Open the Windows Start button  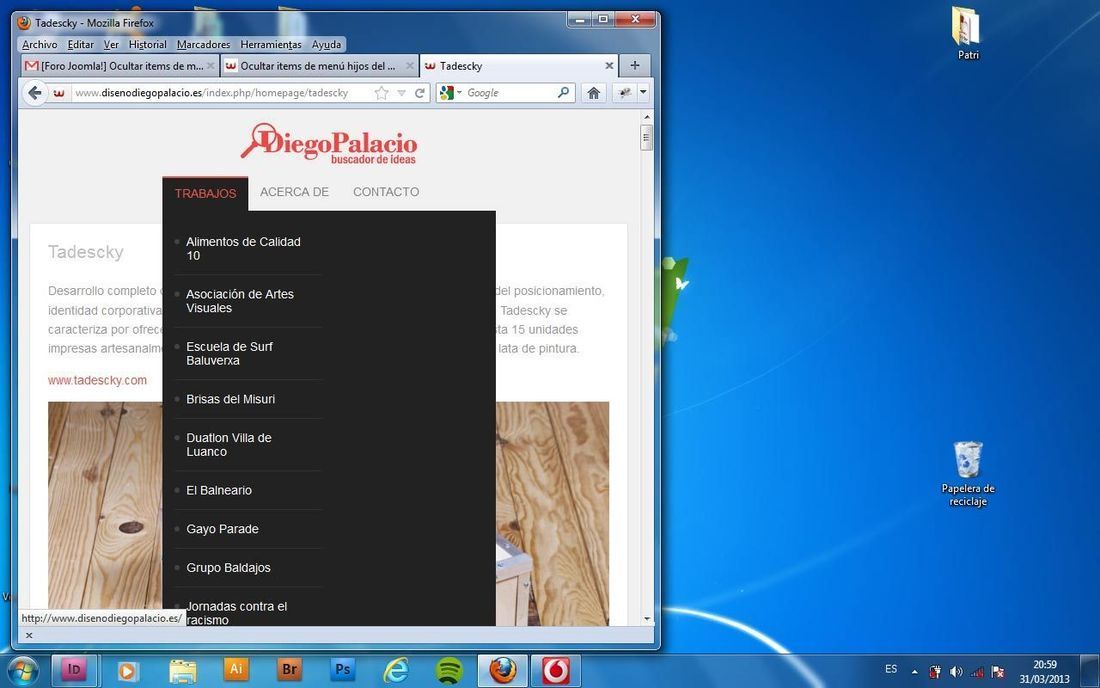(22, 671)
